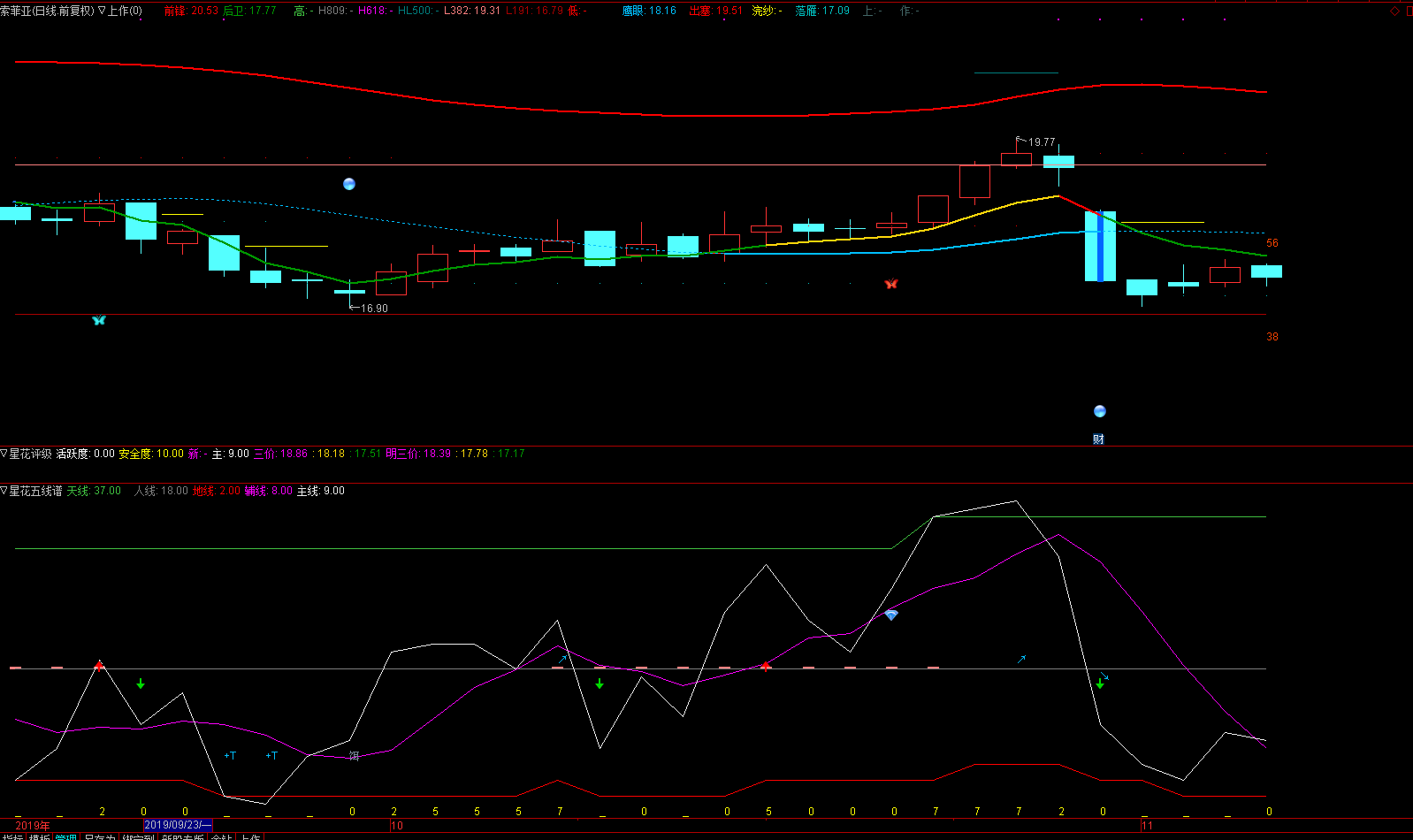
Task: Click the blue info ball above 财
Action: pos(1100,411)
